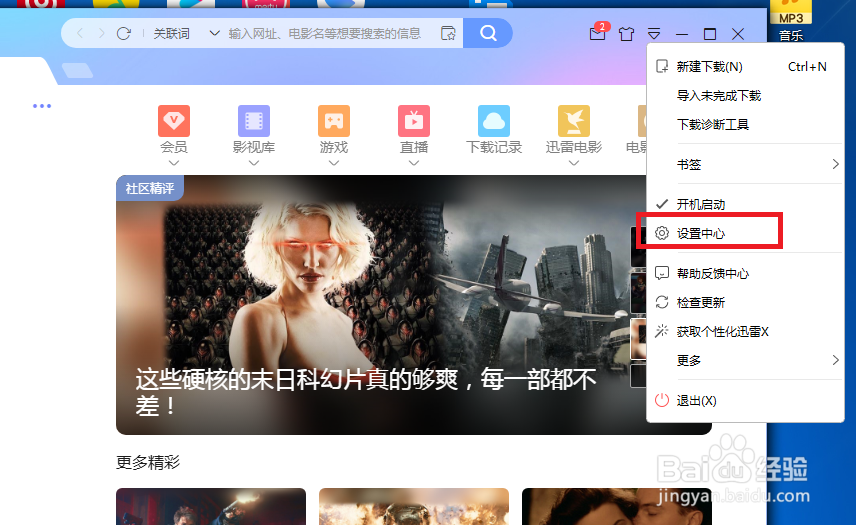Click the blue search magnifier button
The width and height of the screenshot is (856, 525).
[x=488, y=33]
